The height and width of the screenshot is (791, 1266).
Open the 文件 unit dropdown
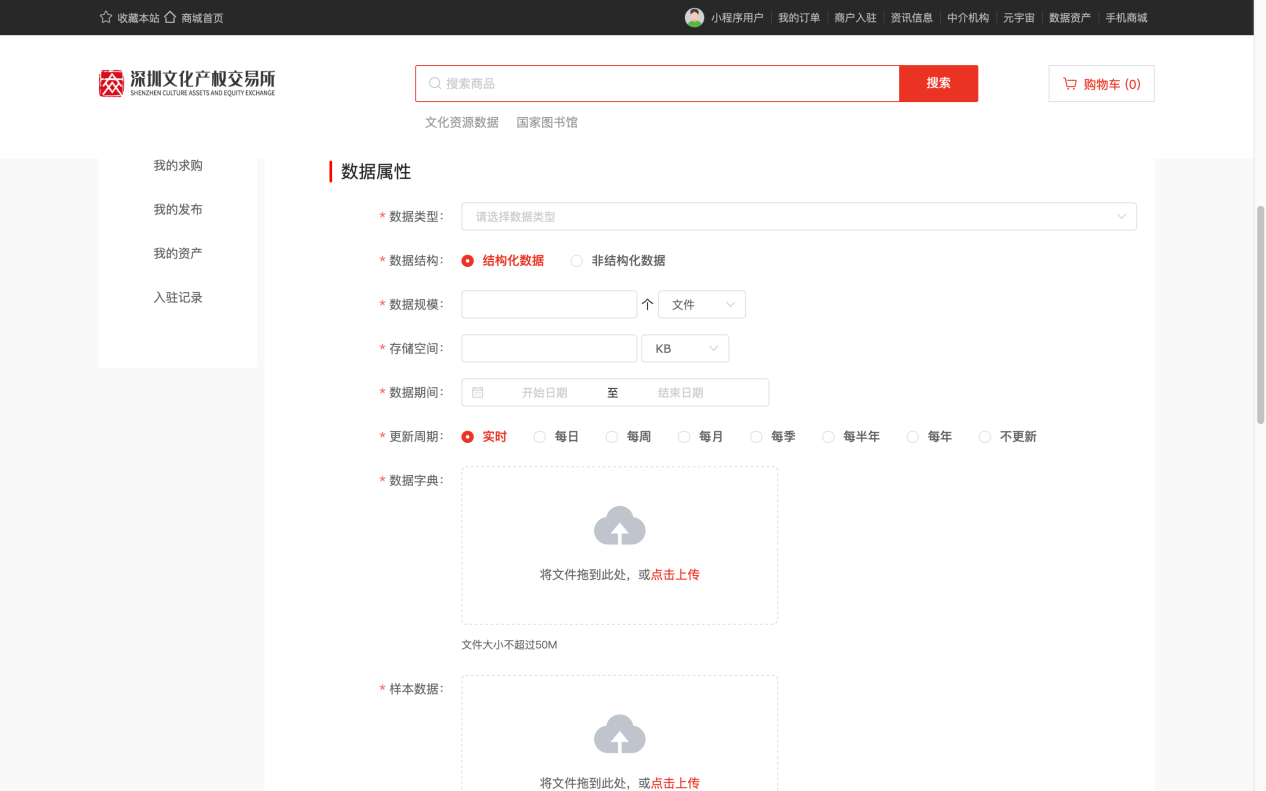(702, 304)
